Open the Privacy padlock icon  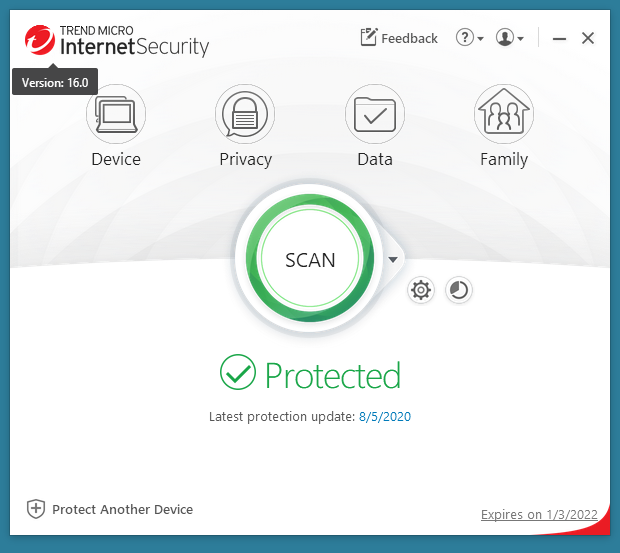(245, 113)
